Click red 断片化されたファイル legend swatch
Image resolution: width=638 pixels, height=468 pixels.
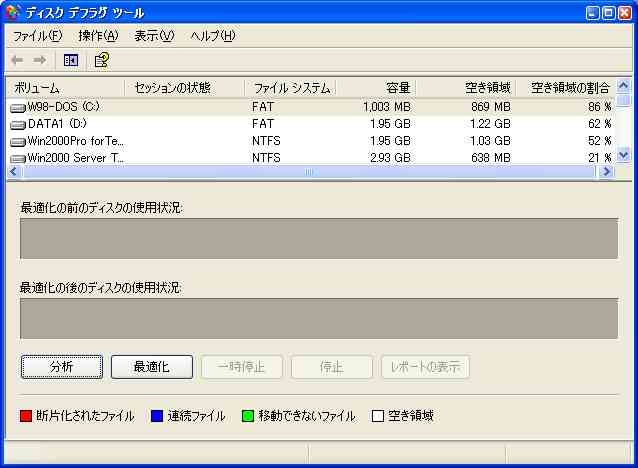[26, 416]
